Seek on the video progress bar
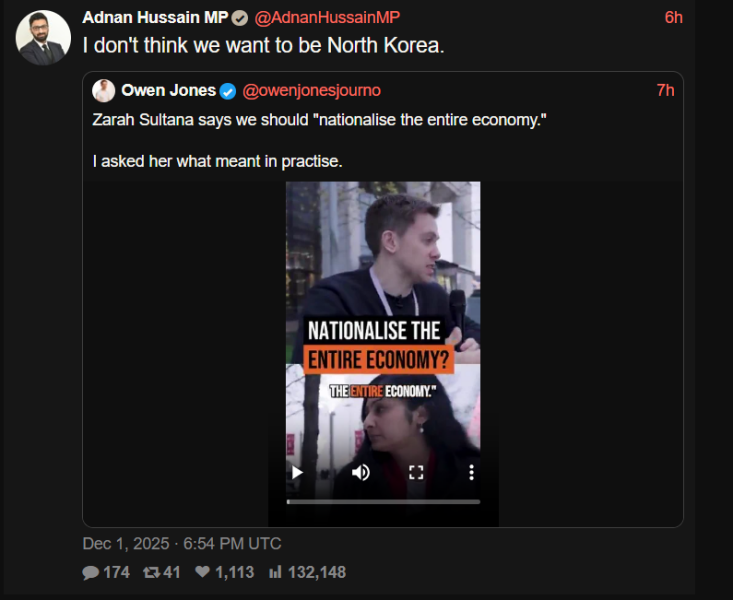 (x=383, y=502)
